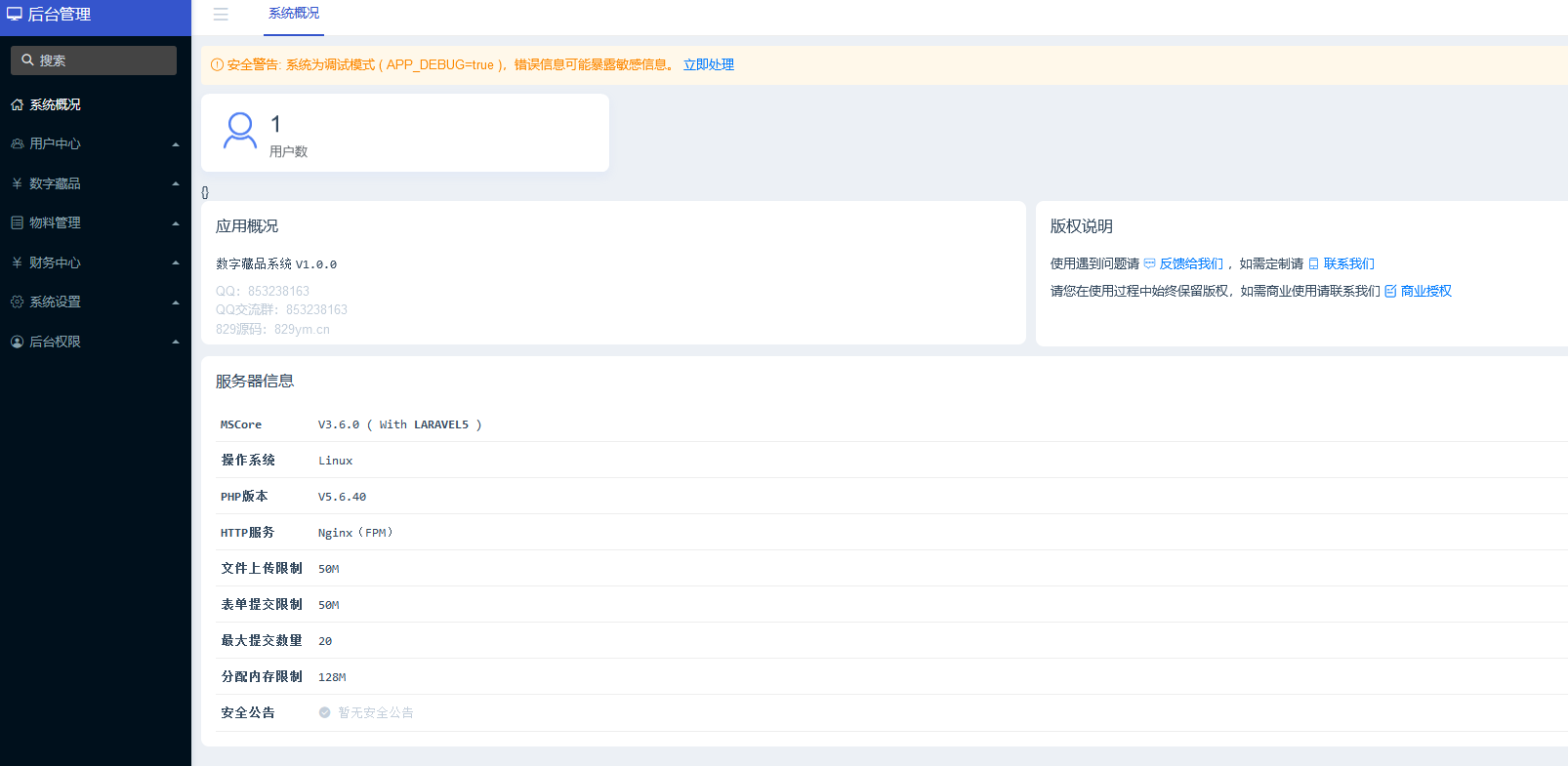Expand the 数字藏品 submenu arrow
1568x766 pixels.
[x=176, y=183]
